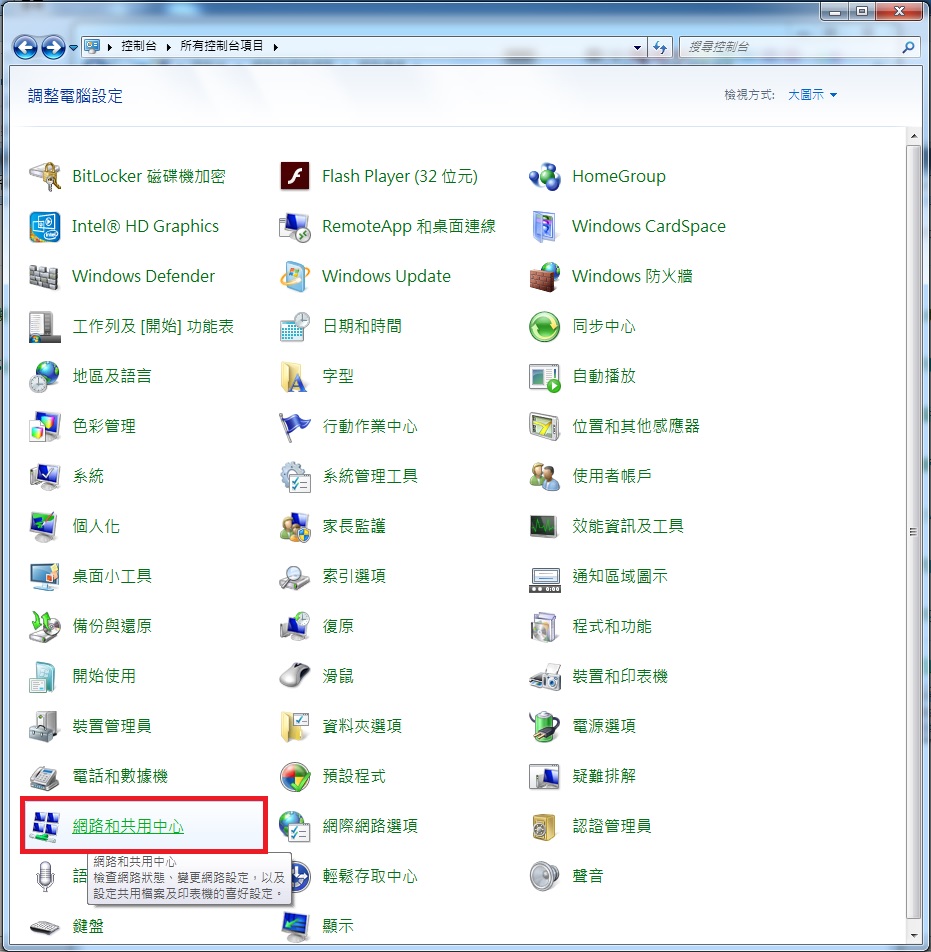Screen dimensions: 931x952
Task: Click the 裝置管理員 icon
Action: coord(45,727)
